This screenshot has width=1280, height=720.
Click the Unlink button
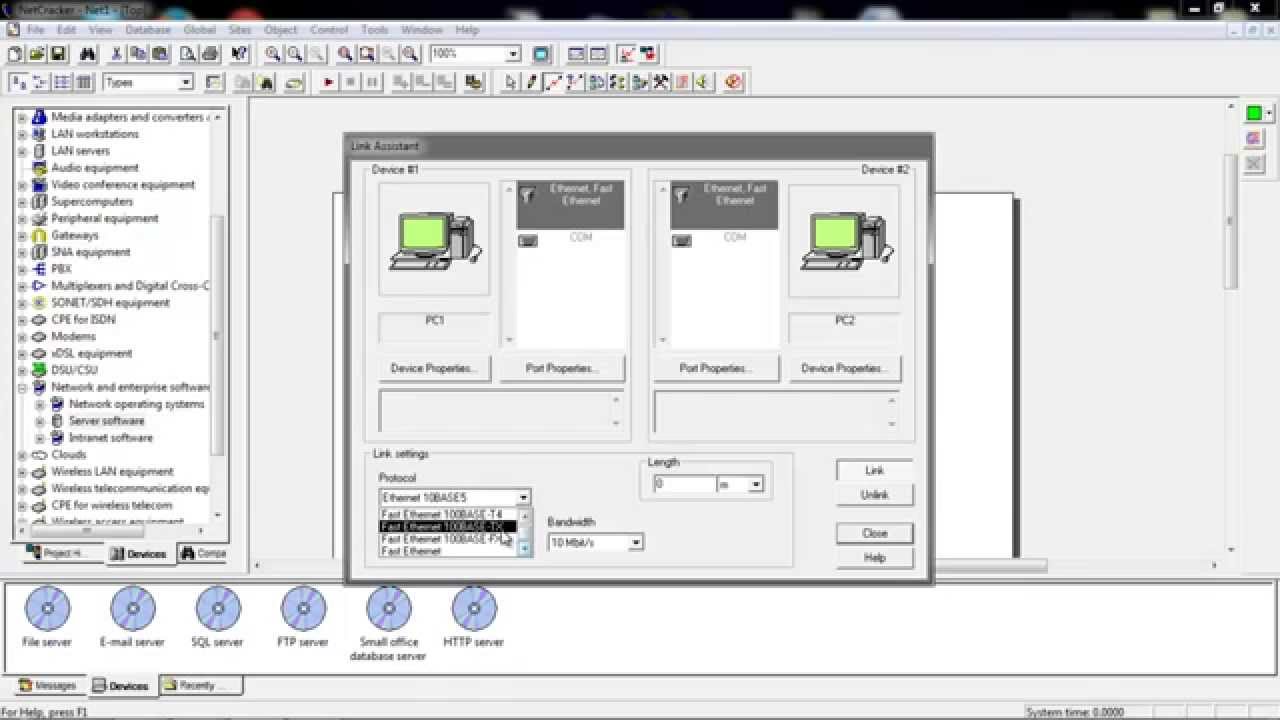click(874, 494)
